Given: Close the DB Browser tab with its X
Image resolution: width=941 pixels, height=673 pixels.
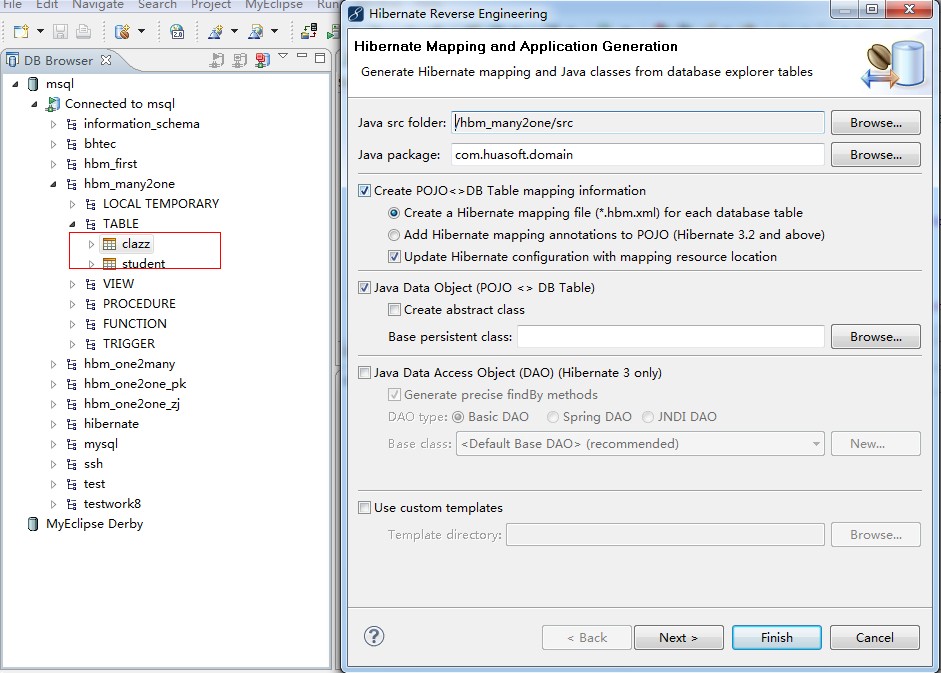Looking at the screenshot, I should pyautogui.click(x=106, y=60).
